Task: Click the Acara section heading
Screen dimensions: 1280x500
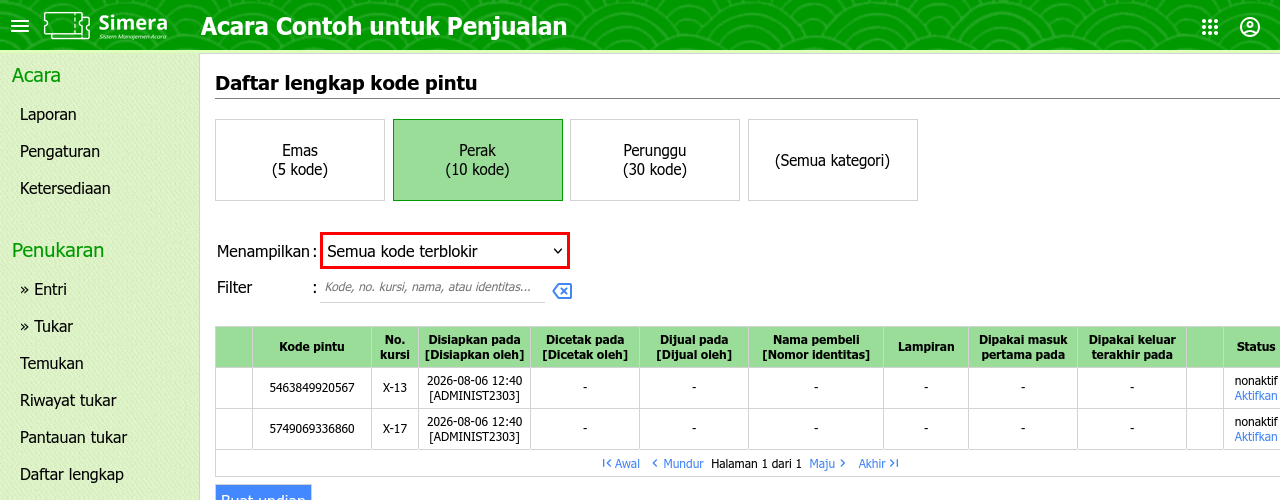Action: click(x=36, y=75)
